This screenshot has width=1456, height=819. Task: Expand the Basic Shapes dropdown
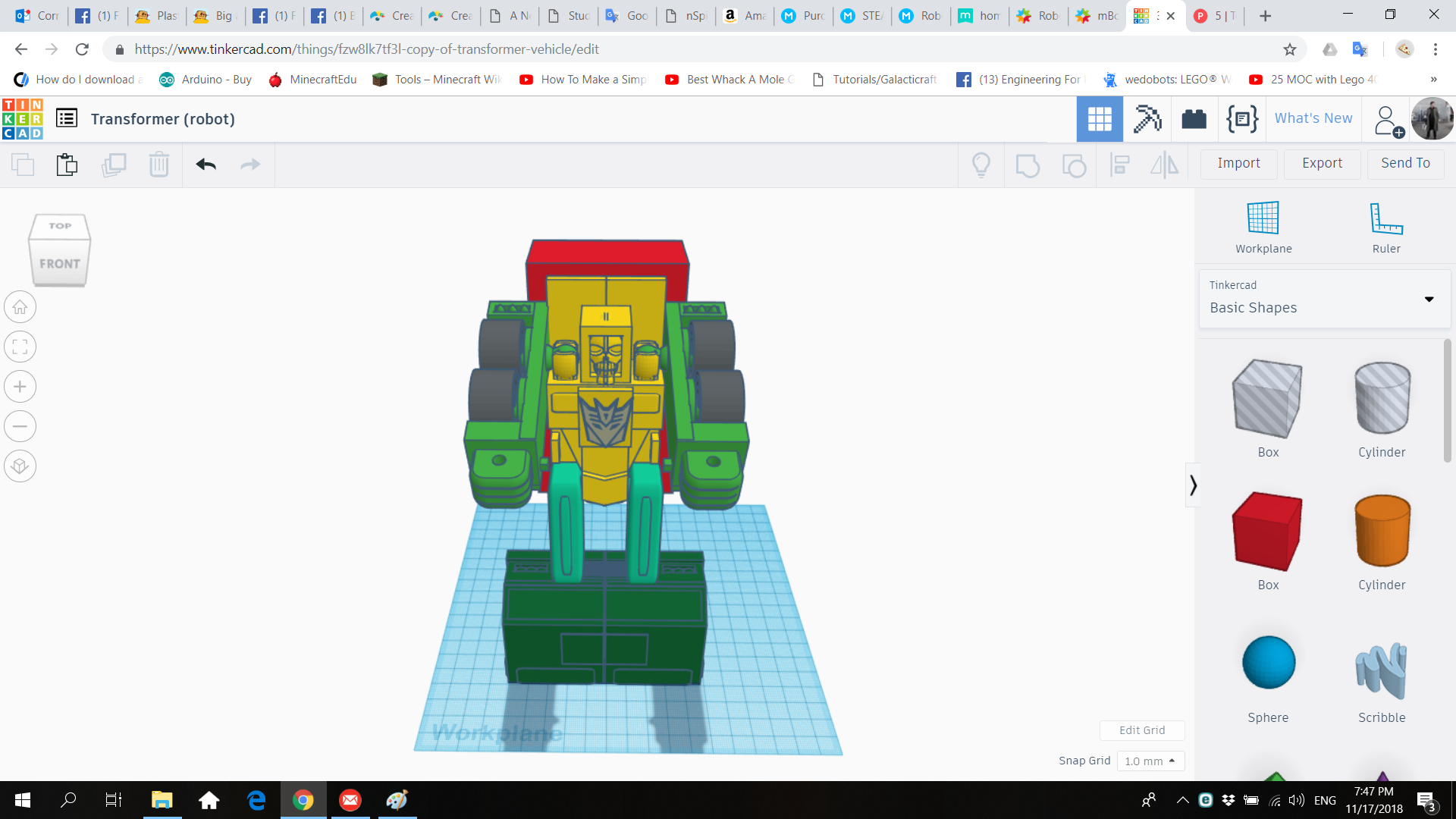(1429, 299)
